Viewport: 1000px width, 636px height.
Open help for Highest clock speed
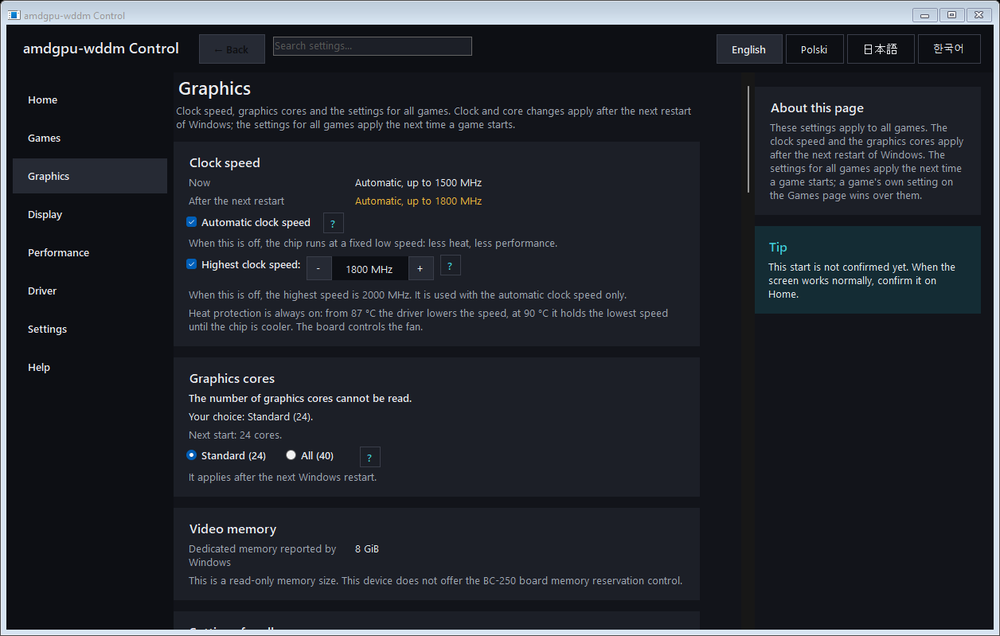450,266
